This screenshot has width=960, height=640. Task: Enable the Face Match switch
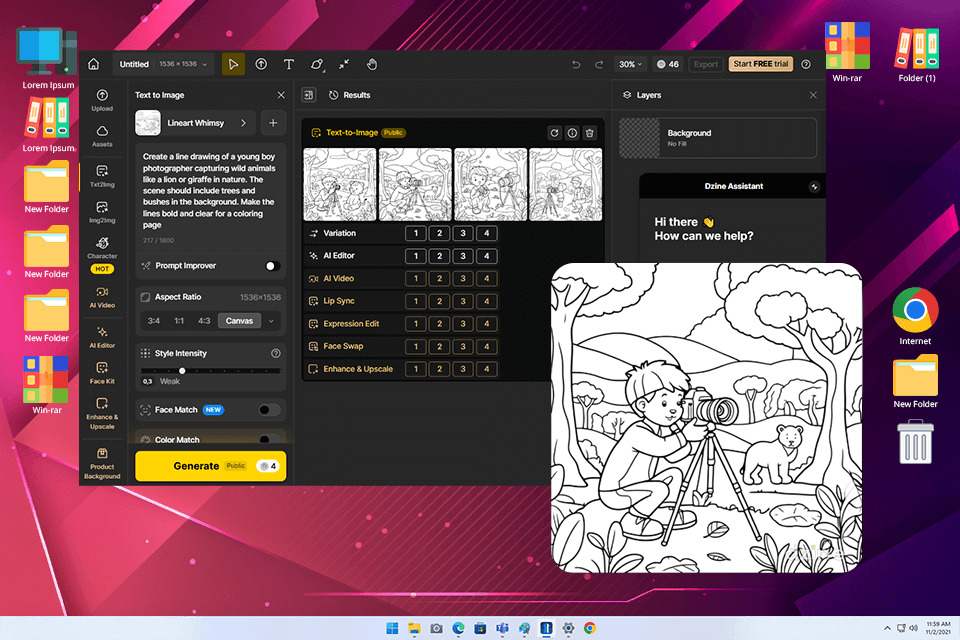269,410
